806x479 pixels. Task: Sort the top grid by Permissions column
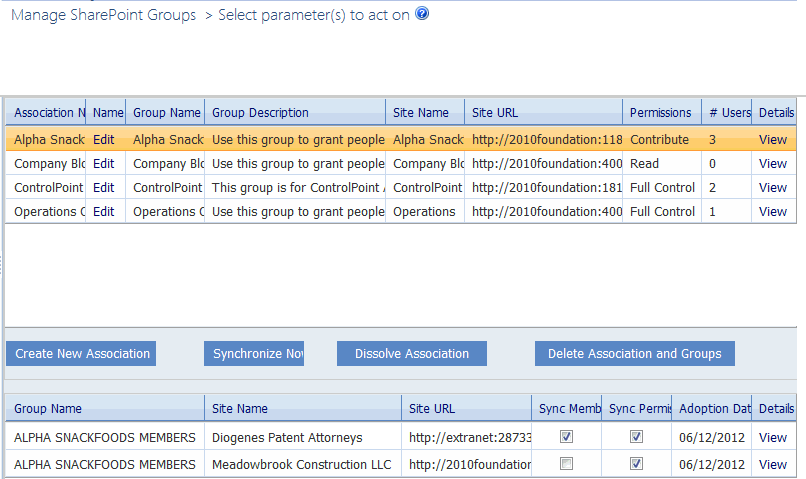[x=660, y=113]
